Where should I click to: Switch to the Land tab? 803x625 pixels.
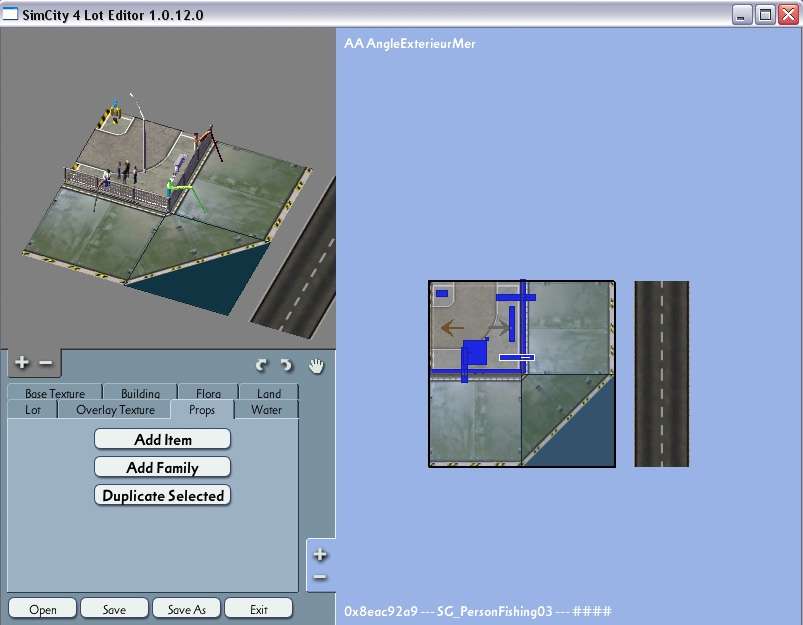[x=269, y=392]
